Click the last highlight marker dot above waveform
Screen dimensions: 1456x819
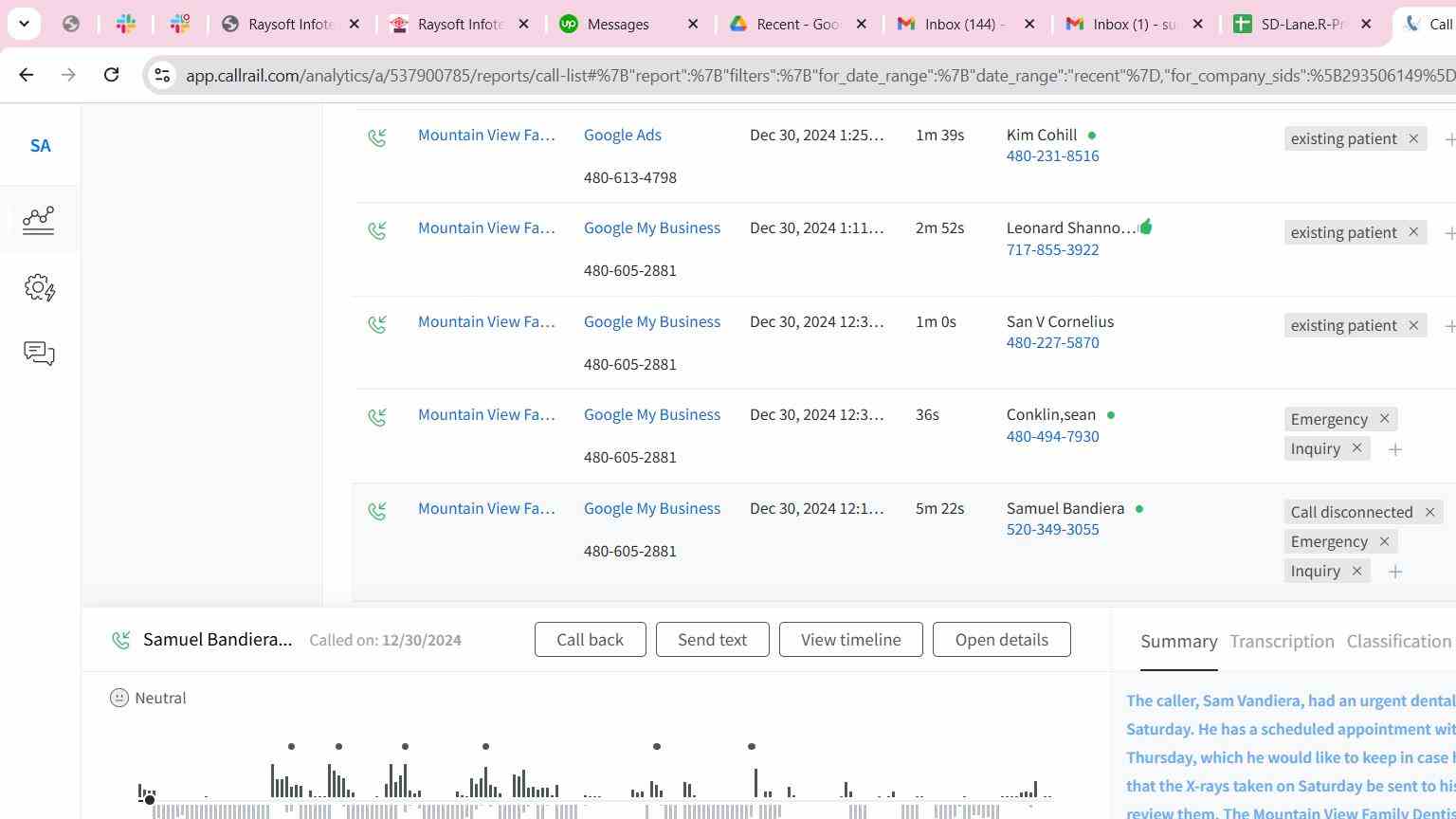point(752,747)
